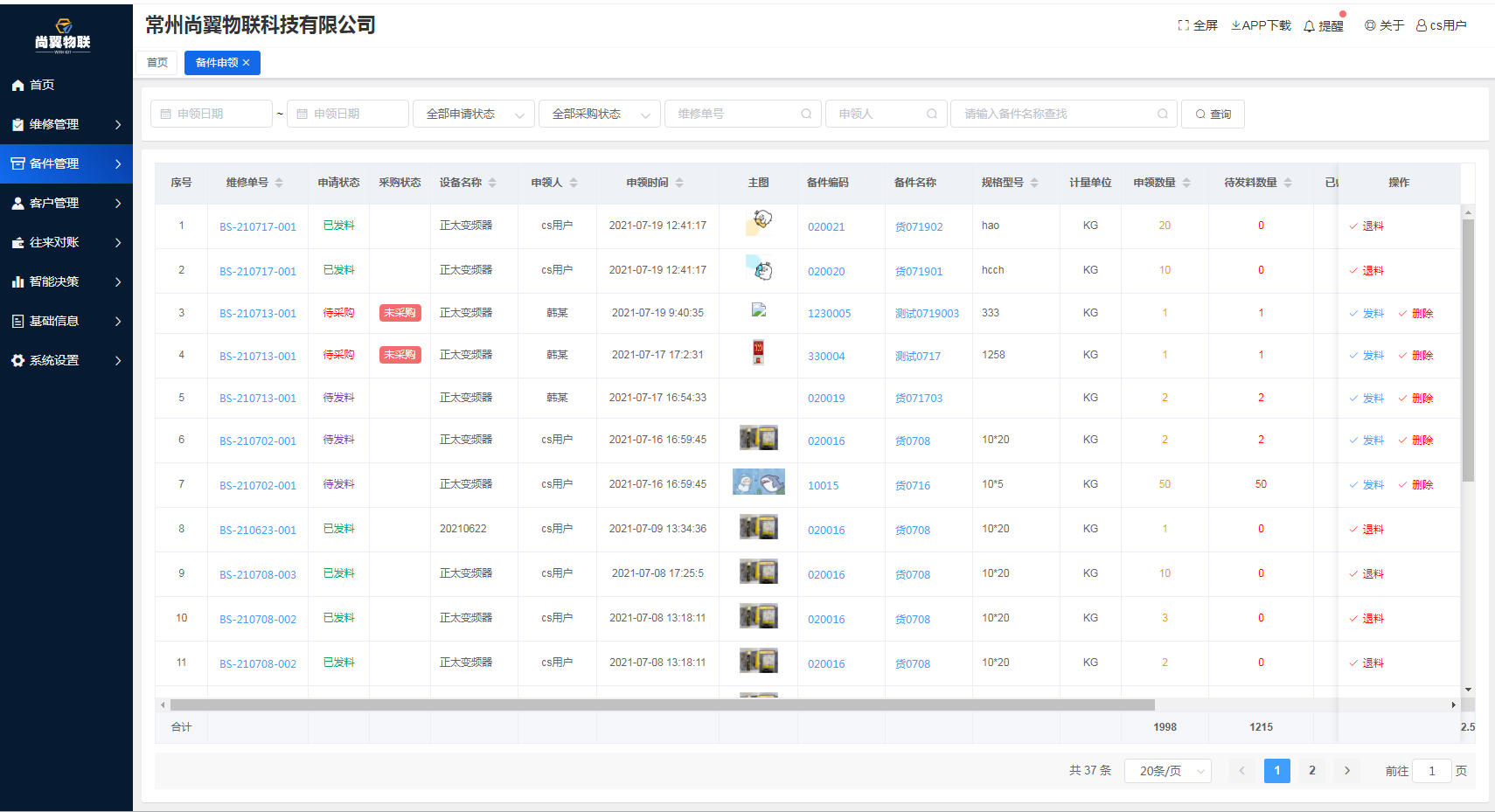Go to page 2 of results
This screenshot has width=1495, height=812.
[1311, 771]
